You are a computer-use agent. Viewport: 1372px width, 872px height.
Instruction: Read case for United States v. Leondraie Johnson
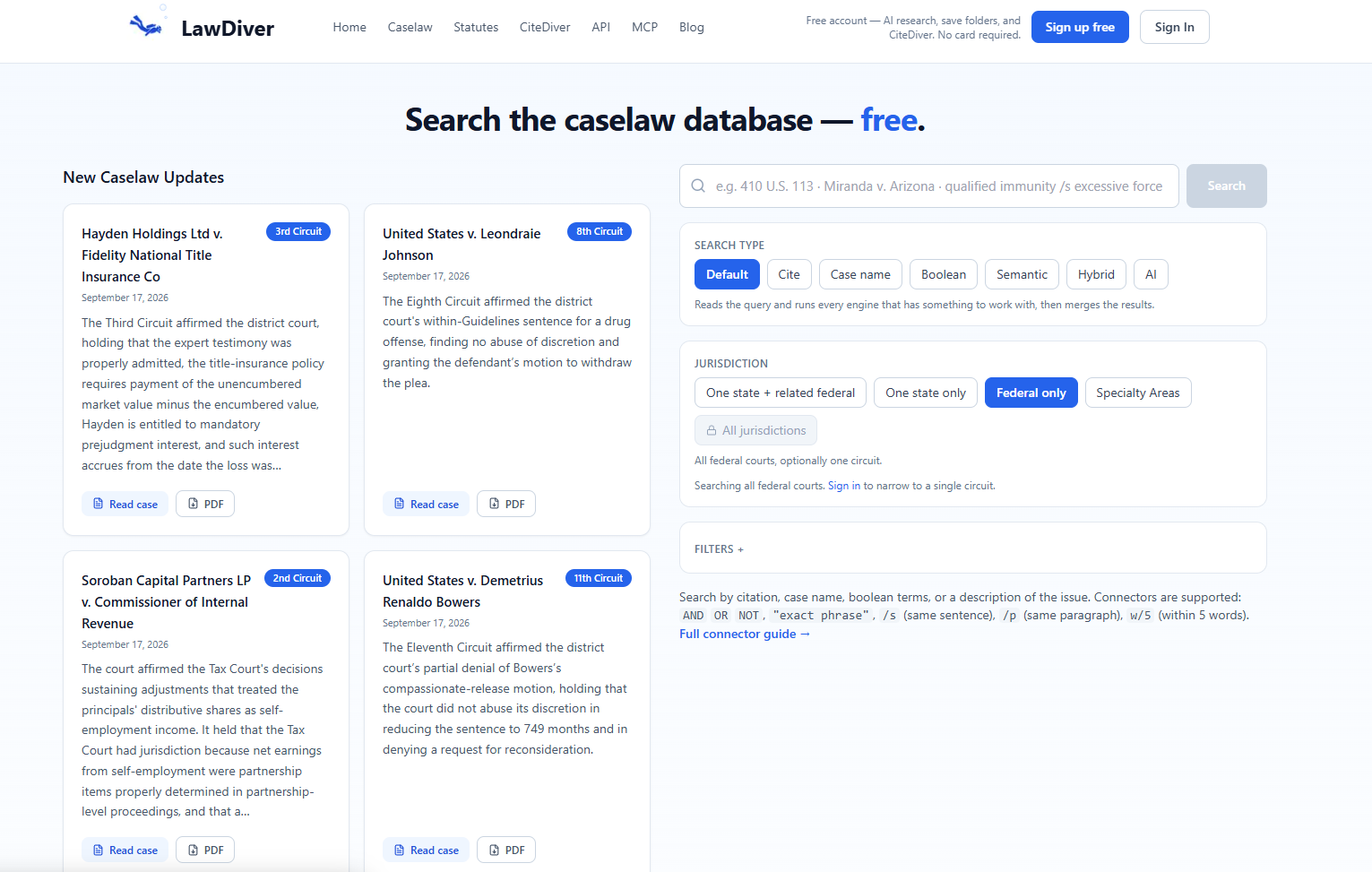[x=427, y=504]
